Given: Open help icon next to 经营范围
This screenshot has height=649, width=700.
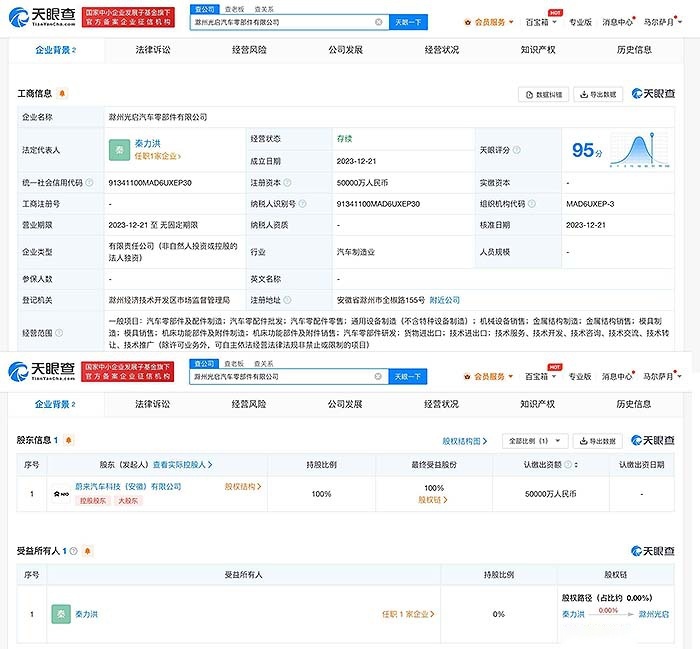Looking at the screenshot, I should (59, 333).
